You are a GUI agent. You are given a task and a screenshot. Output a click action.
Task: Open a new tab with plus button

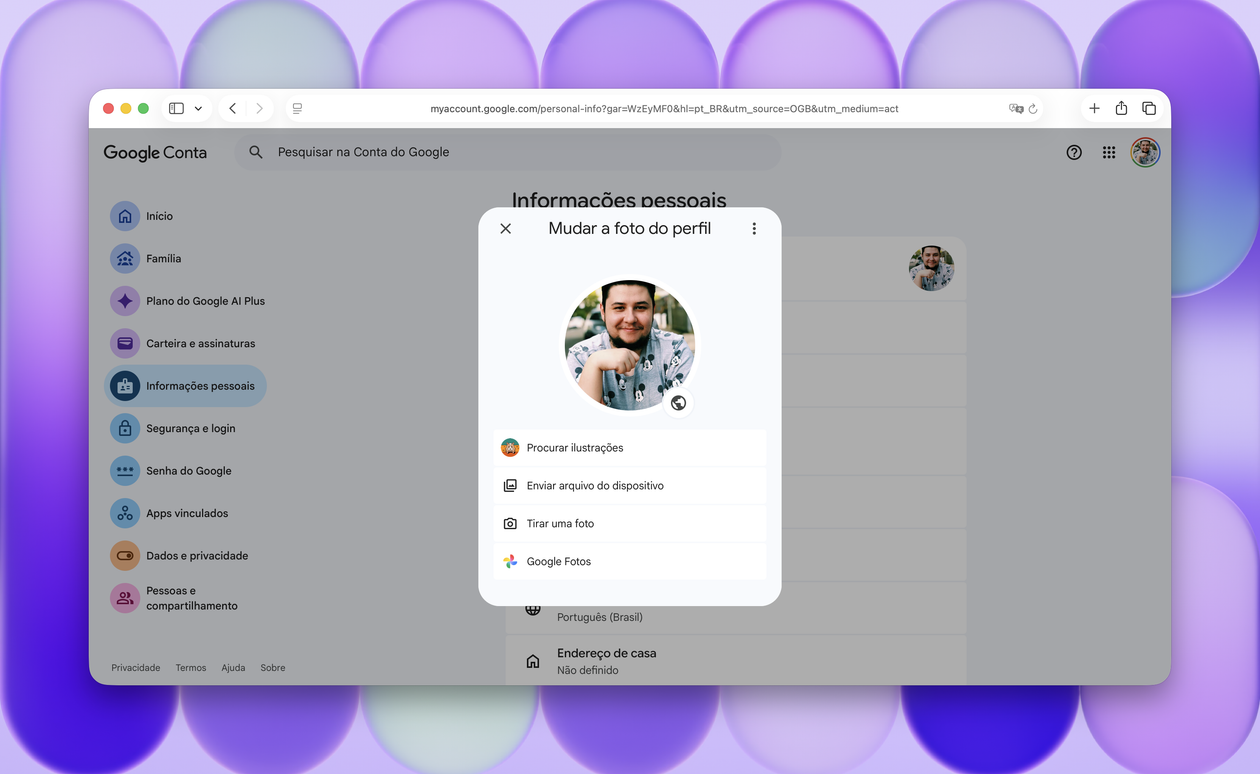[x=1094, y=108]
